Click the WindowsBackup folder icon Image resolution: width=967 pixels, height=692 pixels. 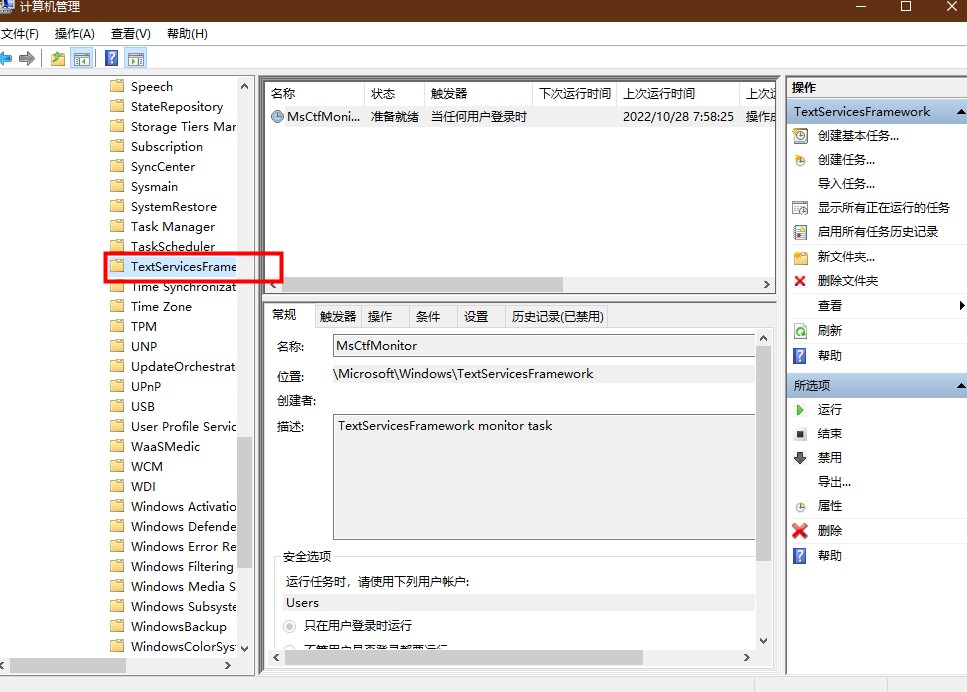point(117,625)
